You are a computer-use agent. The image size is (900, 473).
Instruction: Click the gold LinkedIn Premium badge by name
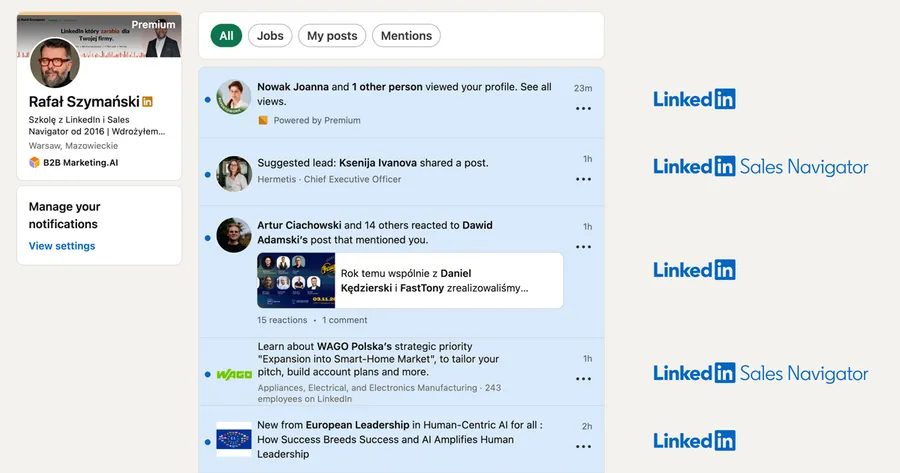coord(148,102)
